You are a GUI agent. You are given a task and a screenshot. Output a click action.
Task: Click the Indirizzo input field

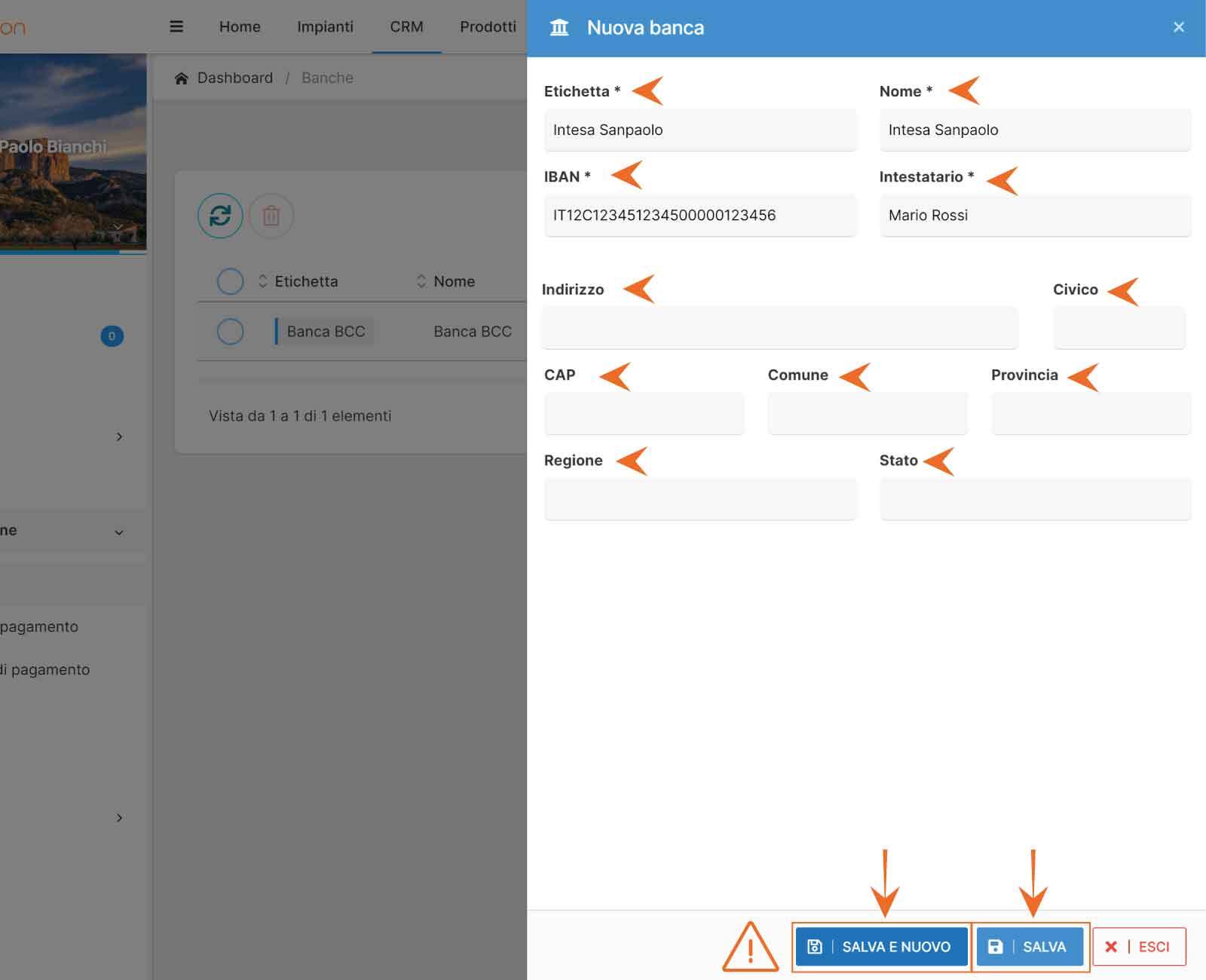tap(779, 328)
